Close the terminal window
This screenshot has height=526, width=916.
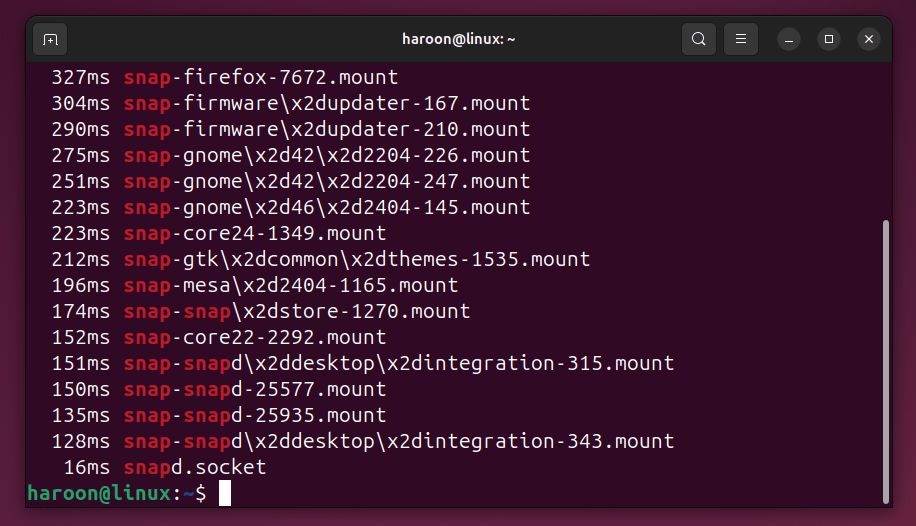869,40
